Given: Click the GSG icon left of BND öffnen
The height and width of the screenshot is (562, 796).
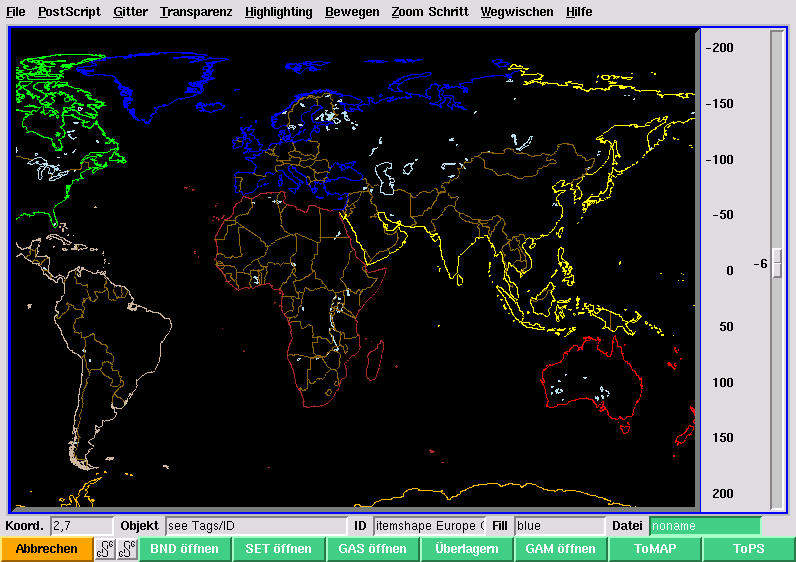Looking at the screenshot, I should click(127, 549).
